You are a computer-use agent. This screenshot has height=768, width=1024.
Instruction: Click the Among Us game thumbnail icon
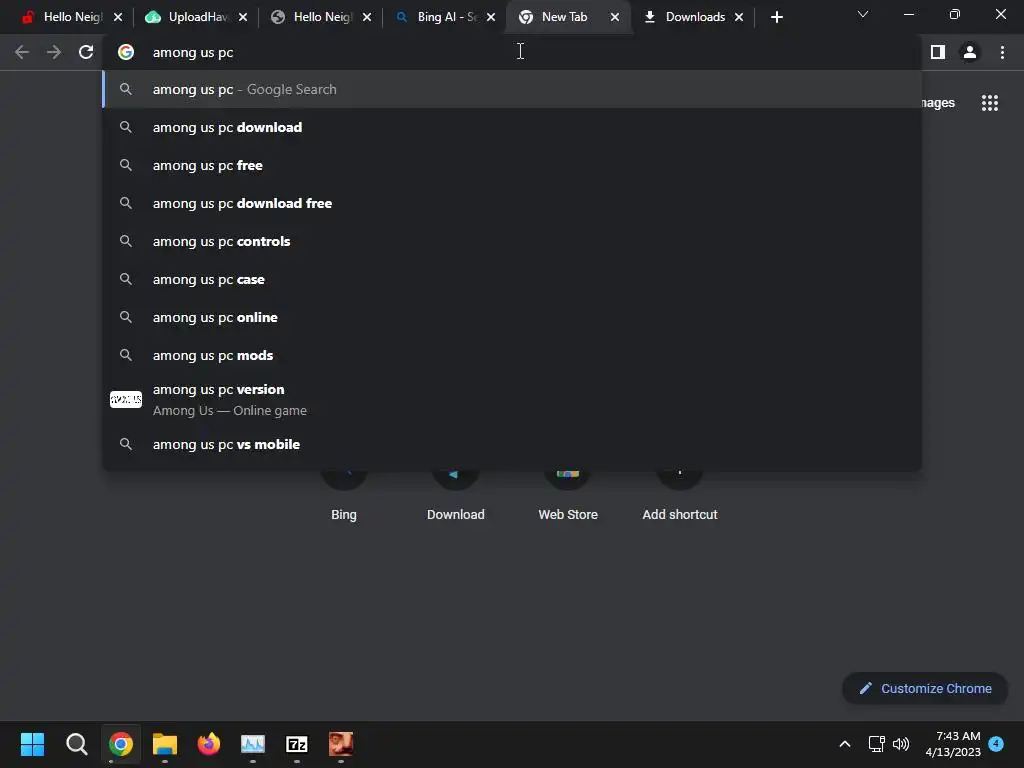coord(125,400)
